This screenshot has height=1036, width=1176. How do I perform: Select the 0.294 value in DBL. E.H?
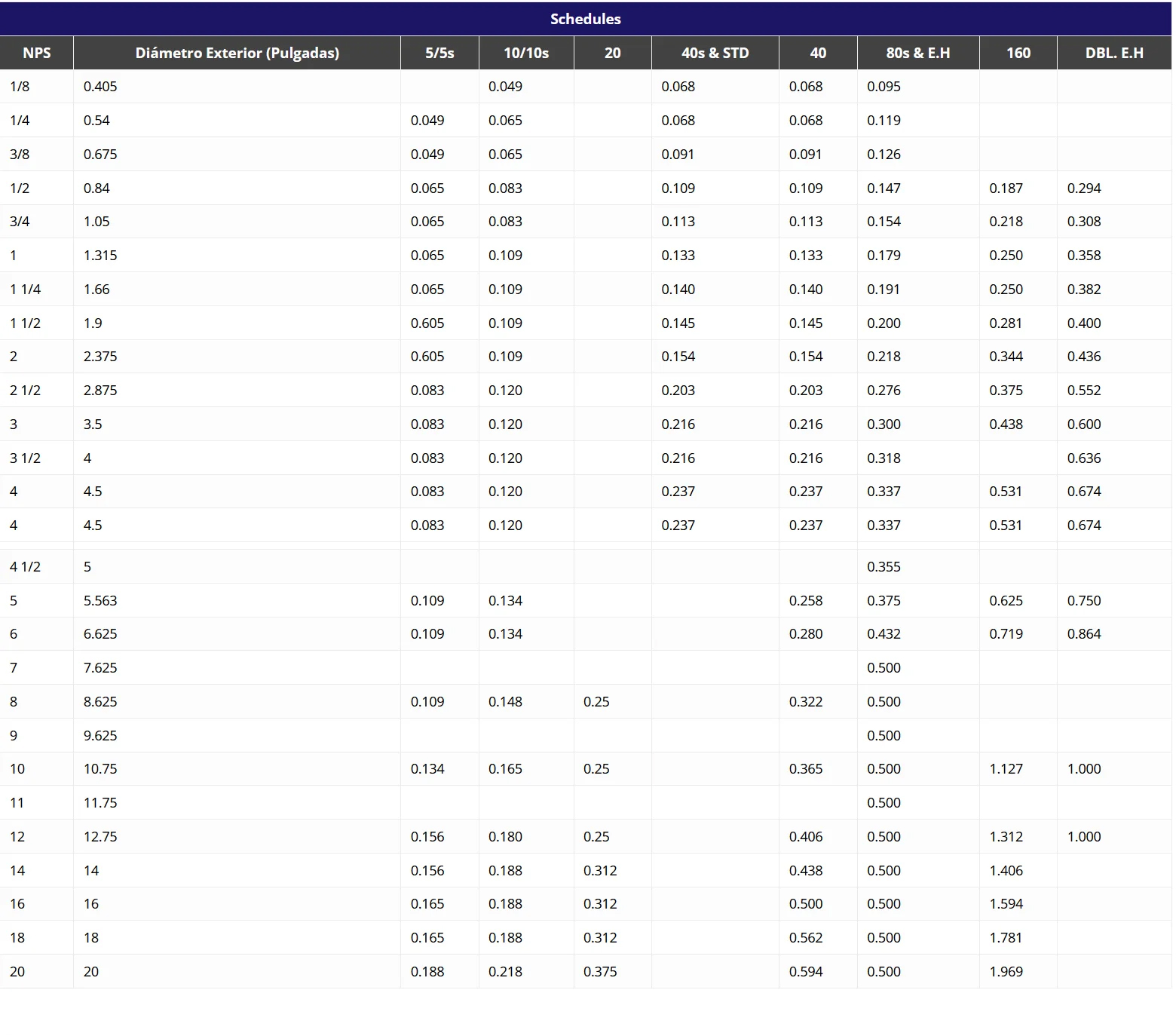(1083, 189)
